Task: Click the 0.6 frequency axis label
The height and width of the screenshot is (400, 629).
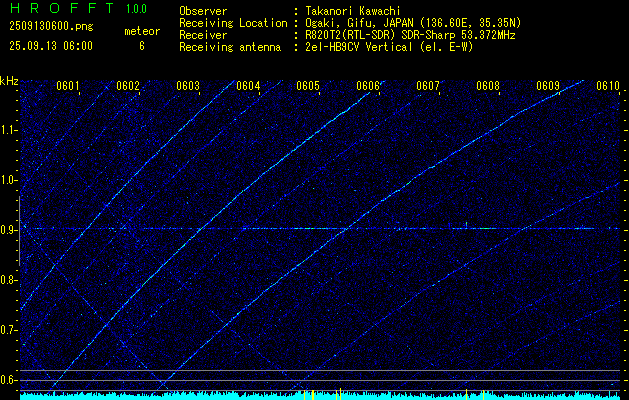Action: pyautogui.click(x=8, y=380)
